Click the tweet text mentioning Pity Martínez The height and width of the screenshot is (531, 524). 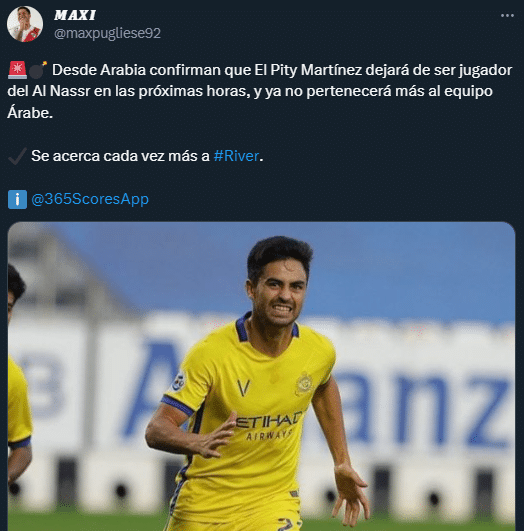tap(260, 91)
